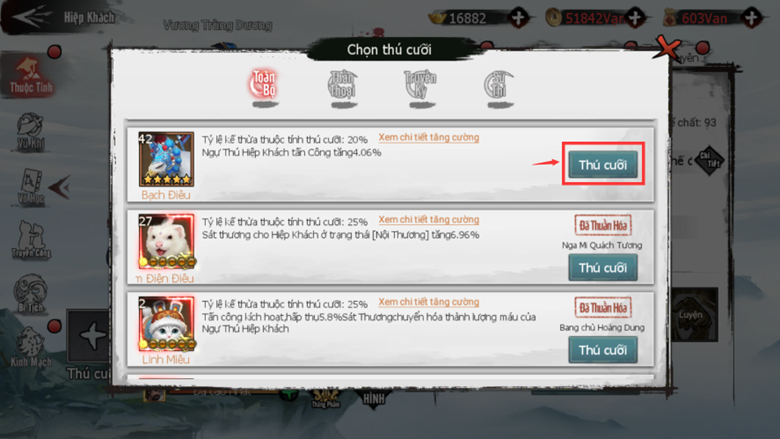This screenshot has height=439, width=780.
Task: Open the Truyền Công sidebar icon
Action: pos(31,240)
